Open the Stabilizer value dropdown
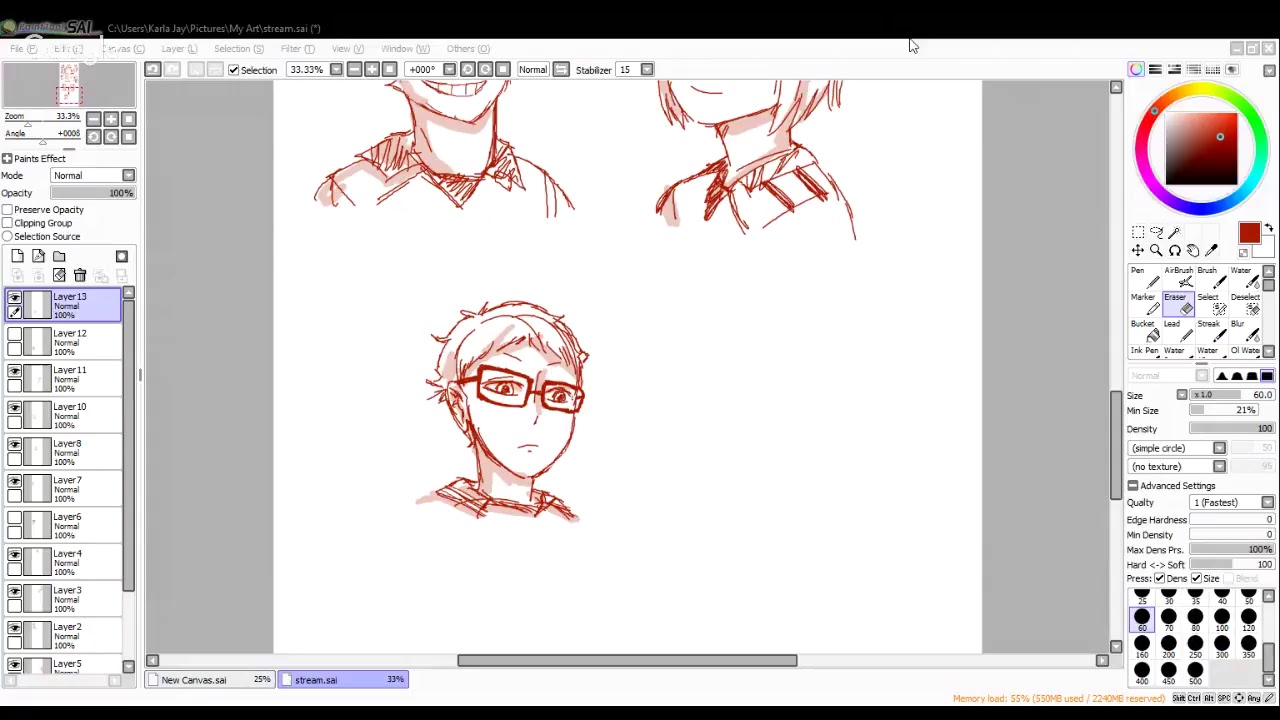1280x720 pixels. click(647, 70)
